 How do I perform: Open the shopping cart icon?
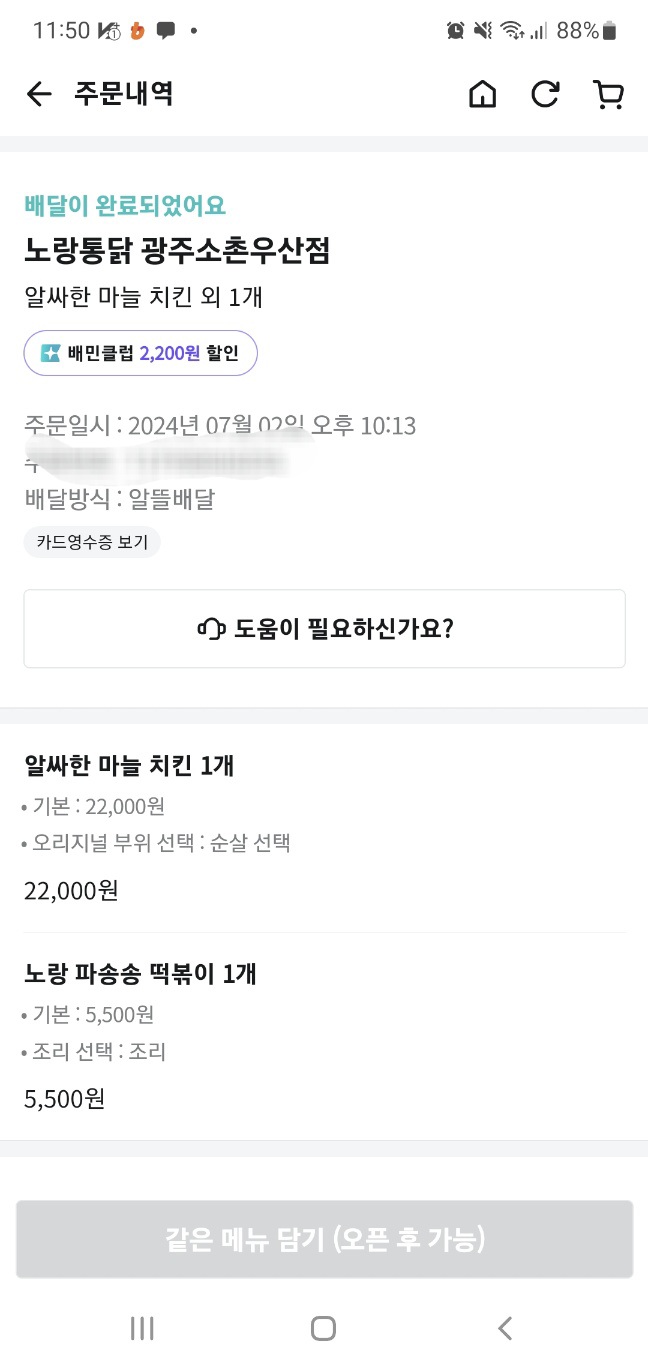click(608, 94)
